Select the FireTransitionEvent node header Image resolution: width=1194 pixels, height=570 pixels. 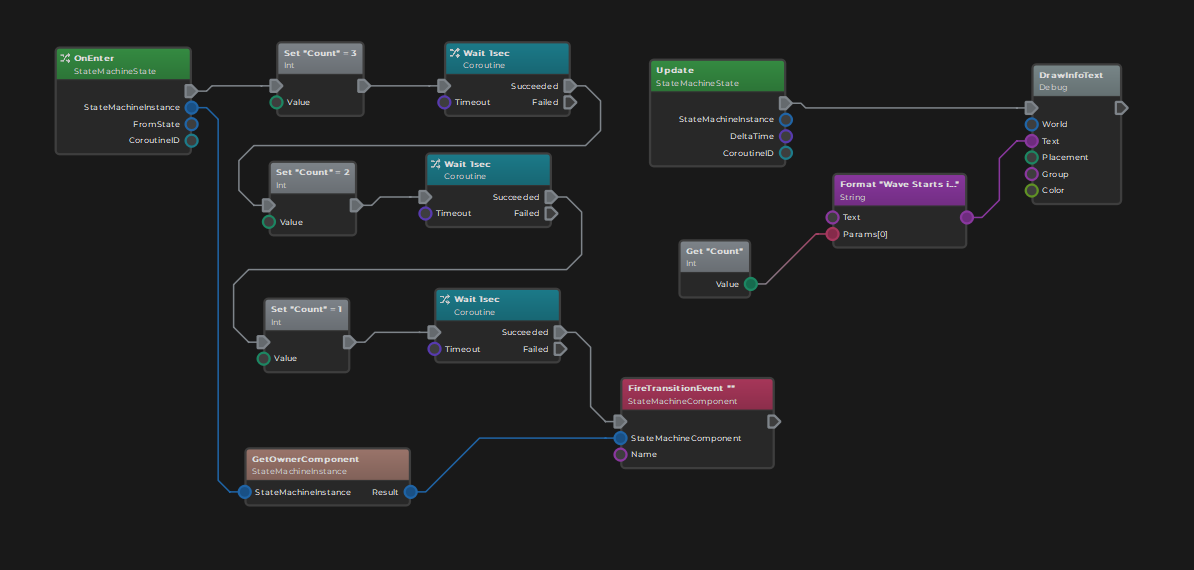click(x=697, y=394)
